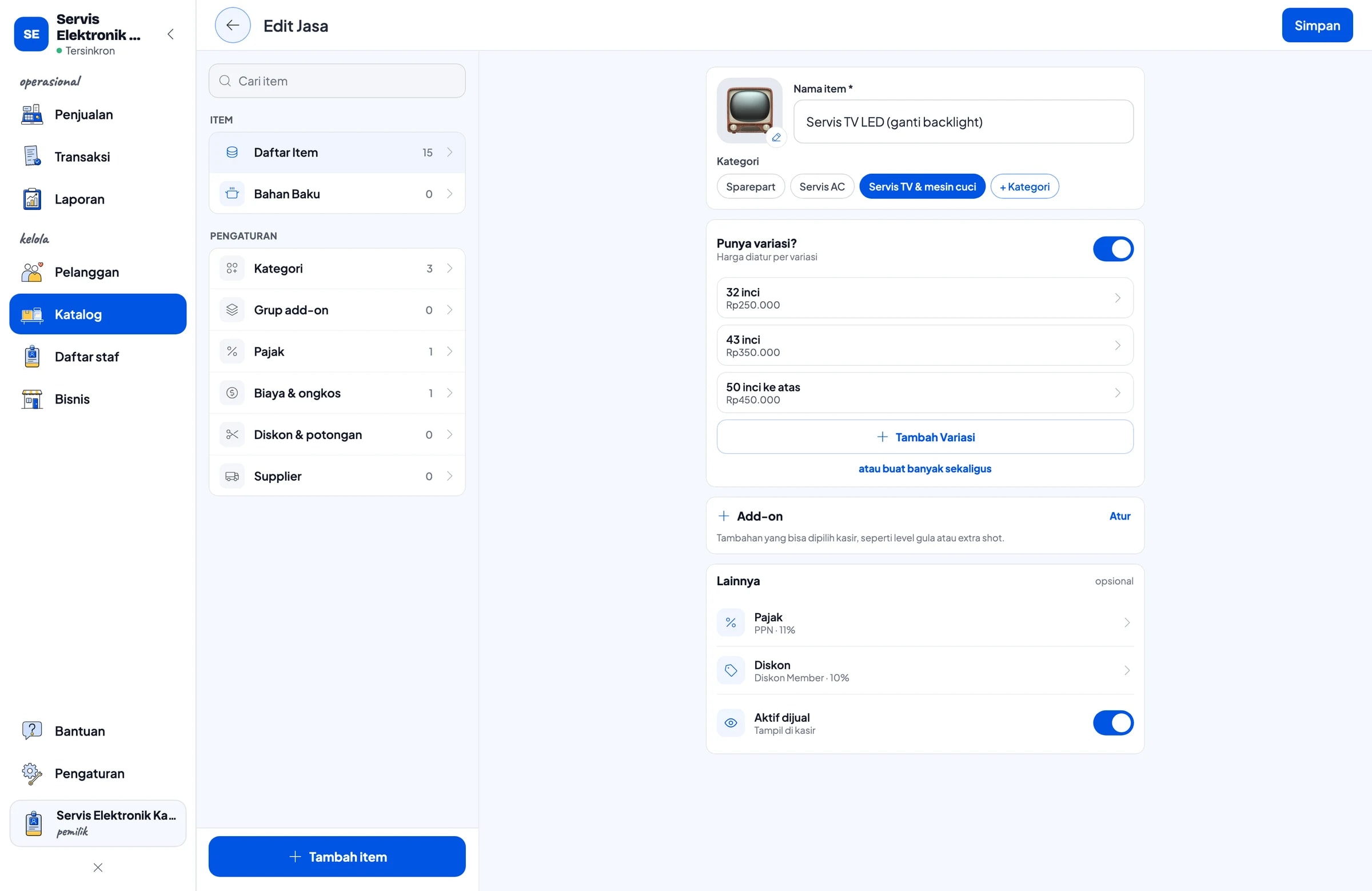Image resolution: width=1372 pixels, height=891 pixels.
Task: Click Tambah Variasi button
Action: pyautogui.click(x=924, y=437)
